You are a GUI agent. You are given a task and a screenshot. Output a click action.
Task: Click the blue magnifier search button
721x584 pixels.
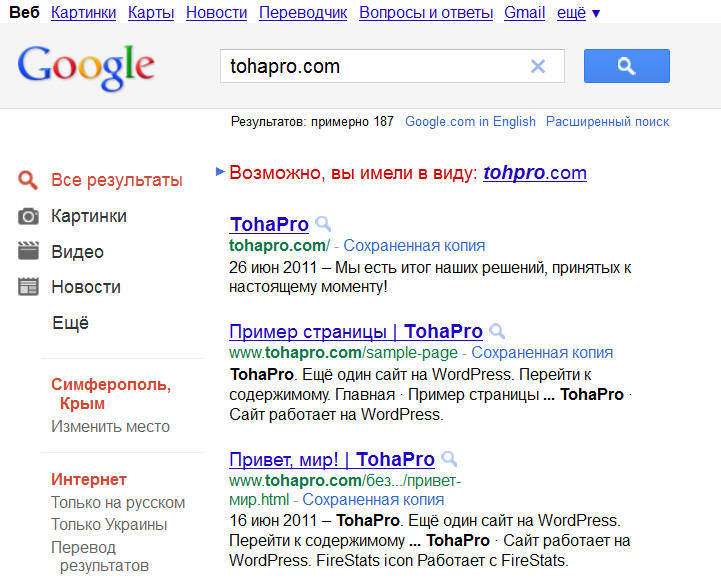click(626, 66)
